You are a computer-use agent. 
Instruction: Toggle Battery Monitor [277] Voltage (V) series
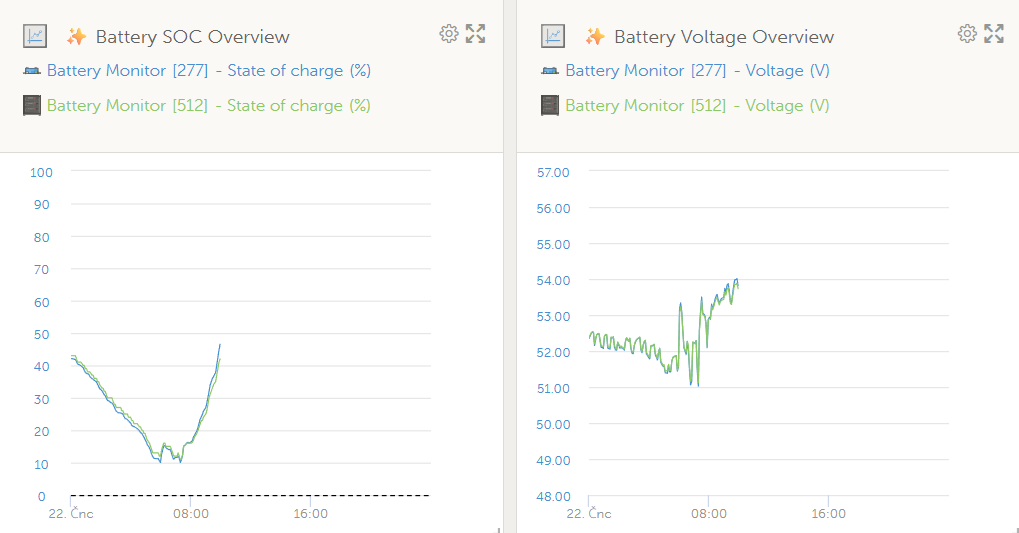697,71
